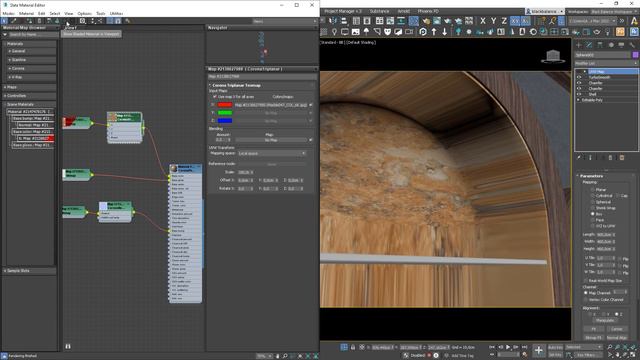
Task: Open the Substance menu in 3ds Max
Action: 379,11
